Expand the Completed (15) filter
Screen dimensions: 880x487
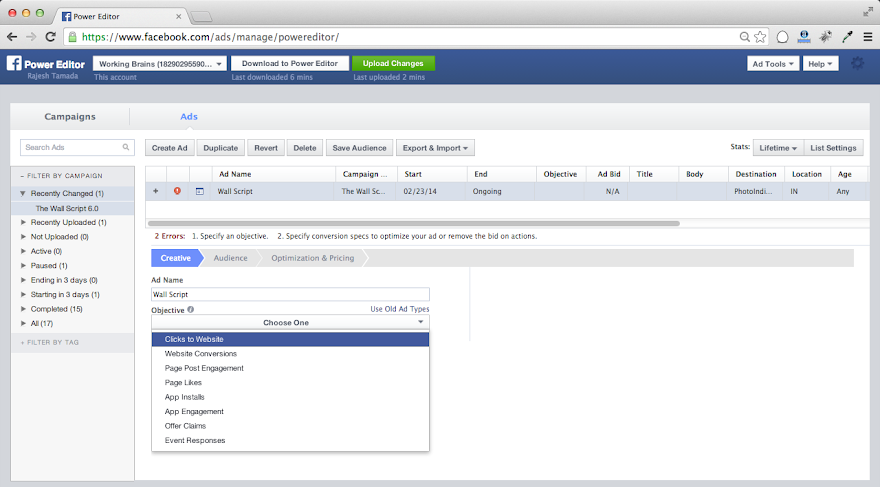click(x=23, y=309)
